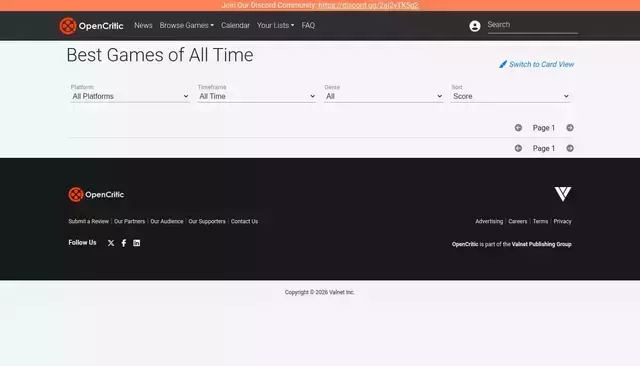Click Submit a Review link
Image resolution: width=640 pixels, height=366 pixels.
(89, 221)
